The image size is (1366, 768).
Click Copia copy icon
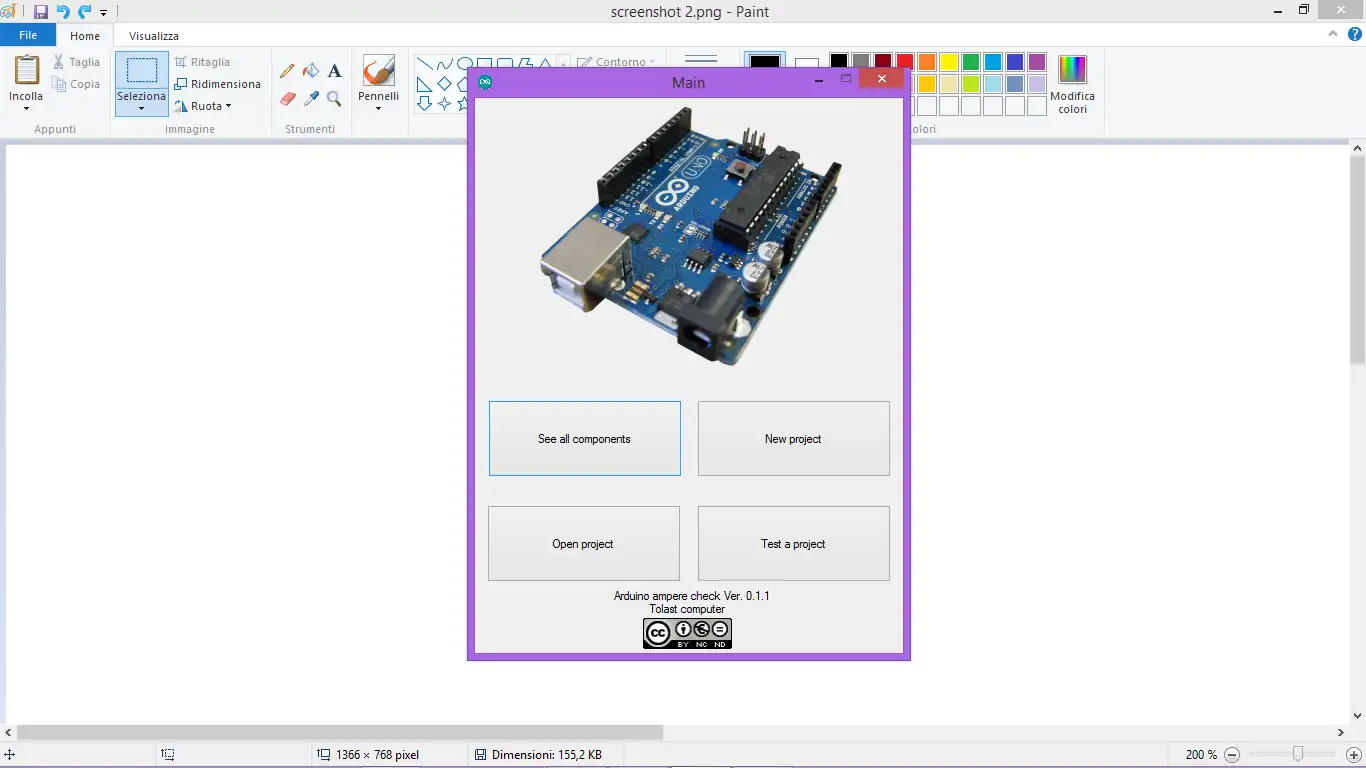60,85
